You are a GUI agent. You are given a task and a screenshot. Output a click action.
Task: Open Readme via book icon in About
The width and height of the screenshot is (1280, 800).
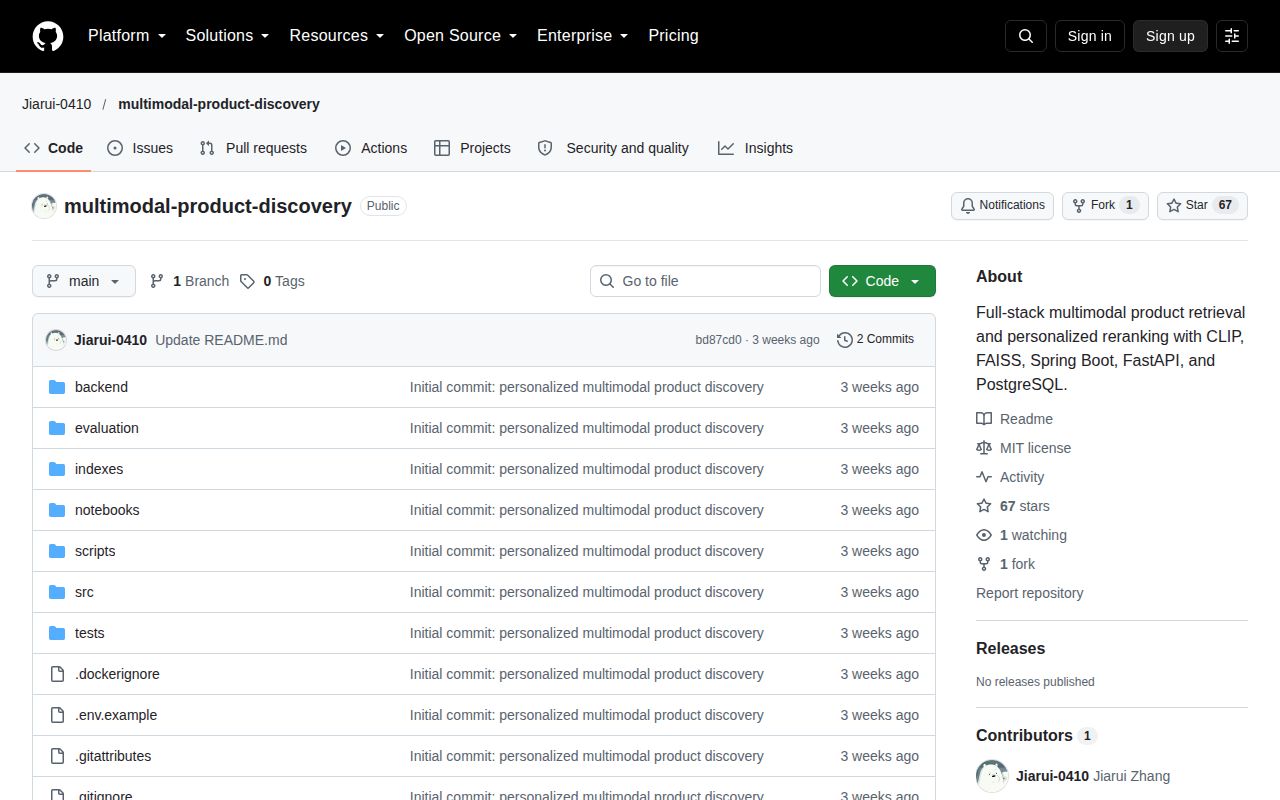coord(984,419)
